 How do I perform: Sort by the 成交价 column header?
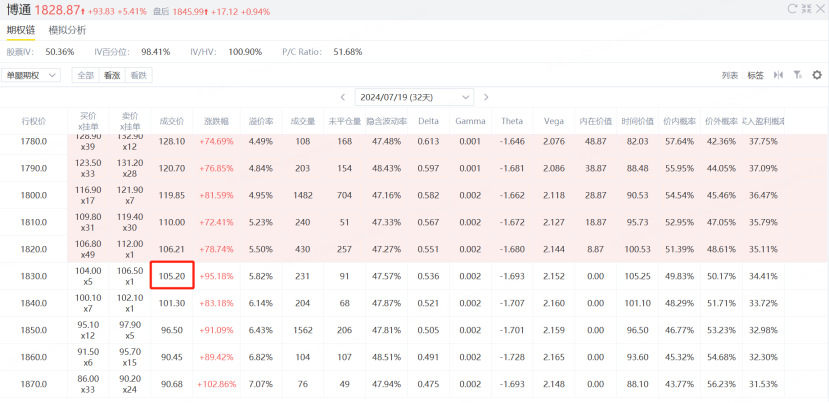click(x=172, y=121)
